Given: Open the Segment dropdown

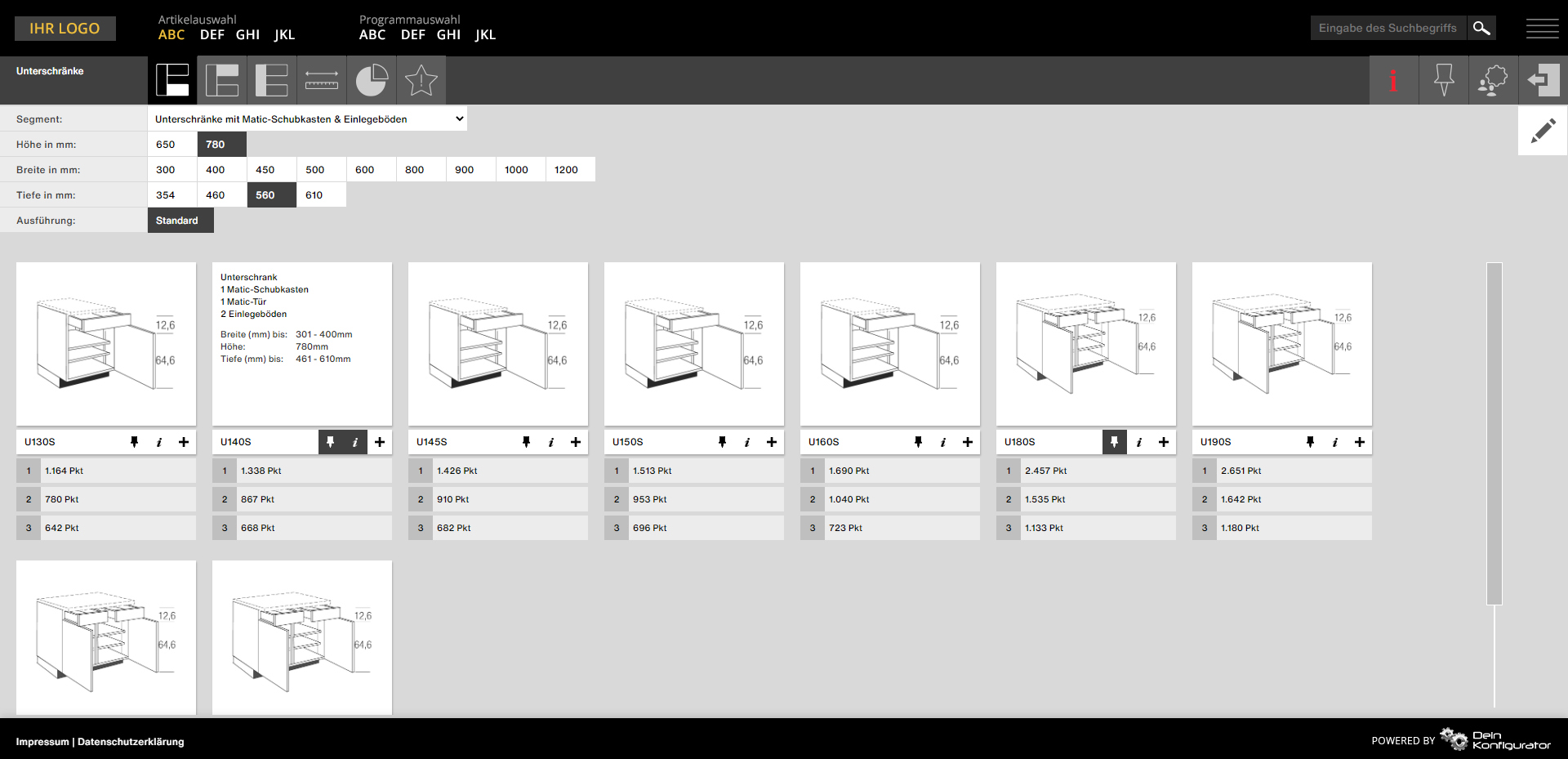Looking at the screenshot, I should pos(307,119).
